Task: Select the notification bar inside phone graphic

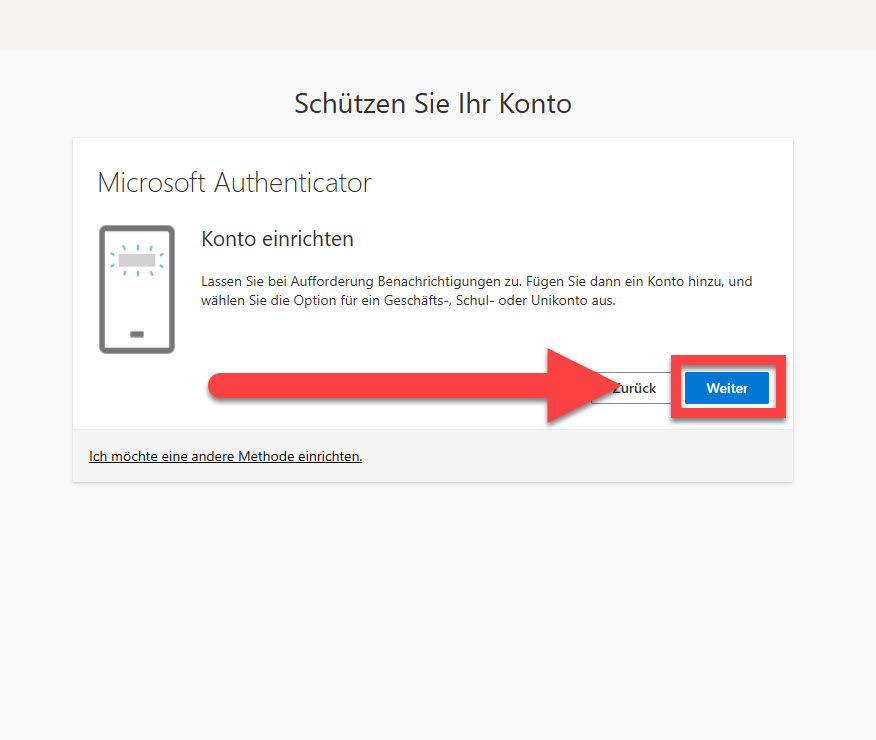Action: [x=137, y=260]
